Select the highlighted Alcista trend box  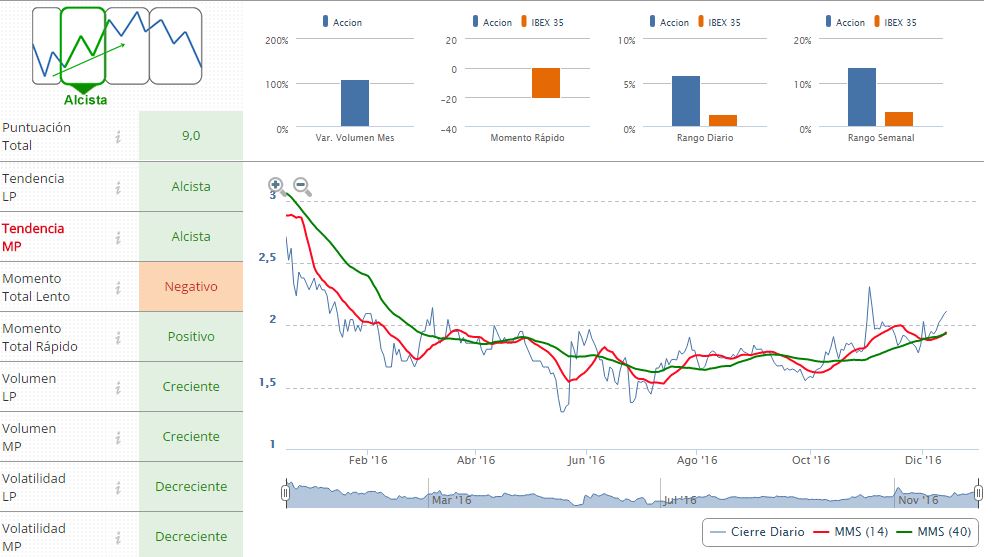coord(83,46)
